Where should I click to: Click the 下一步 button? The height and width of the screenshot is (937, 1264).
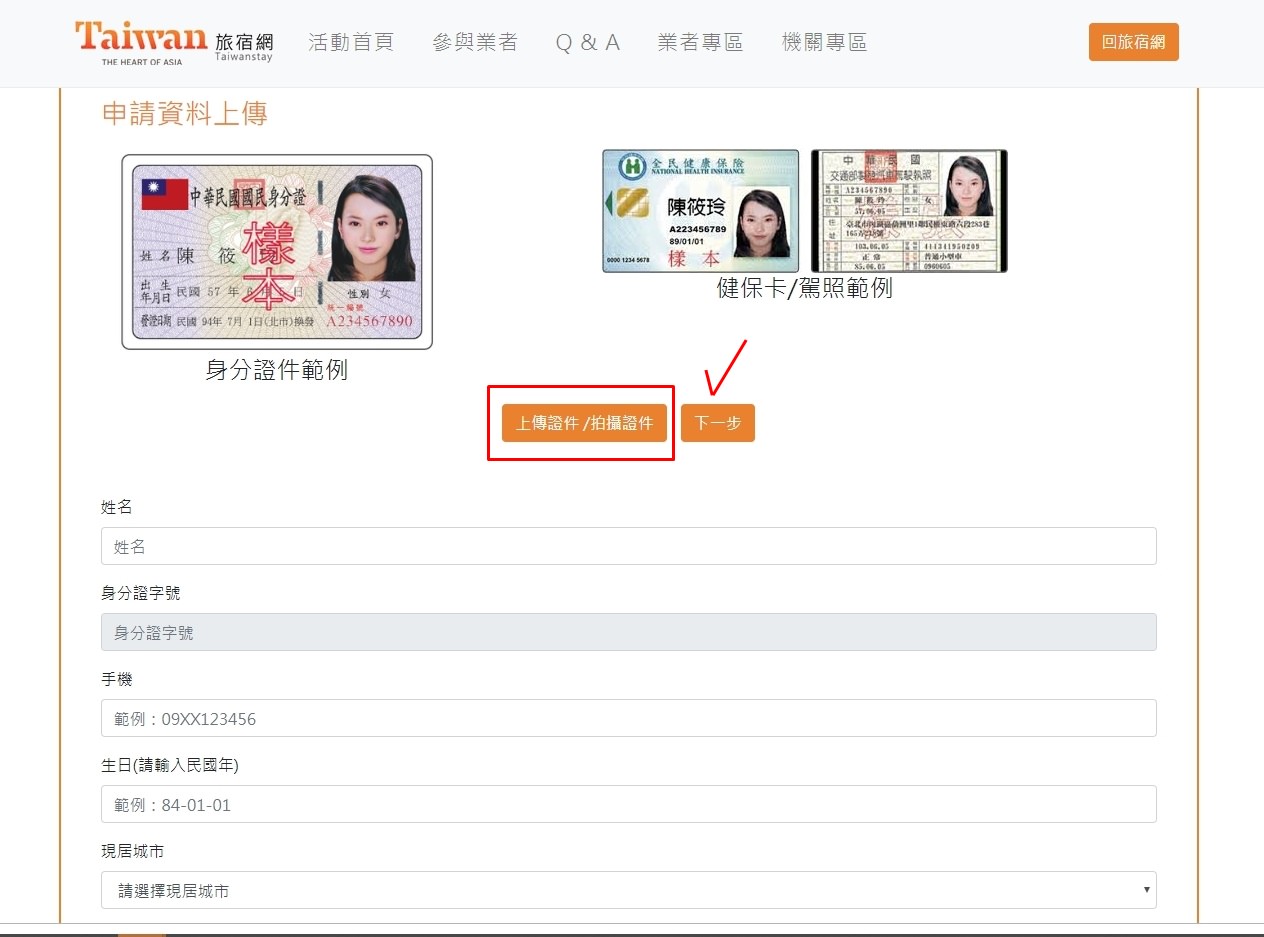click(717, 423)
